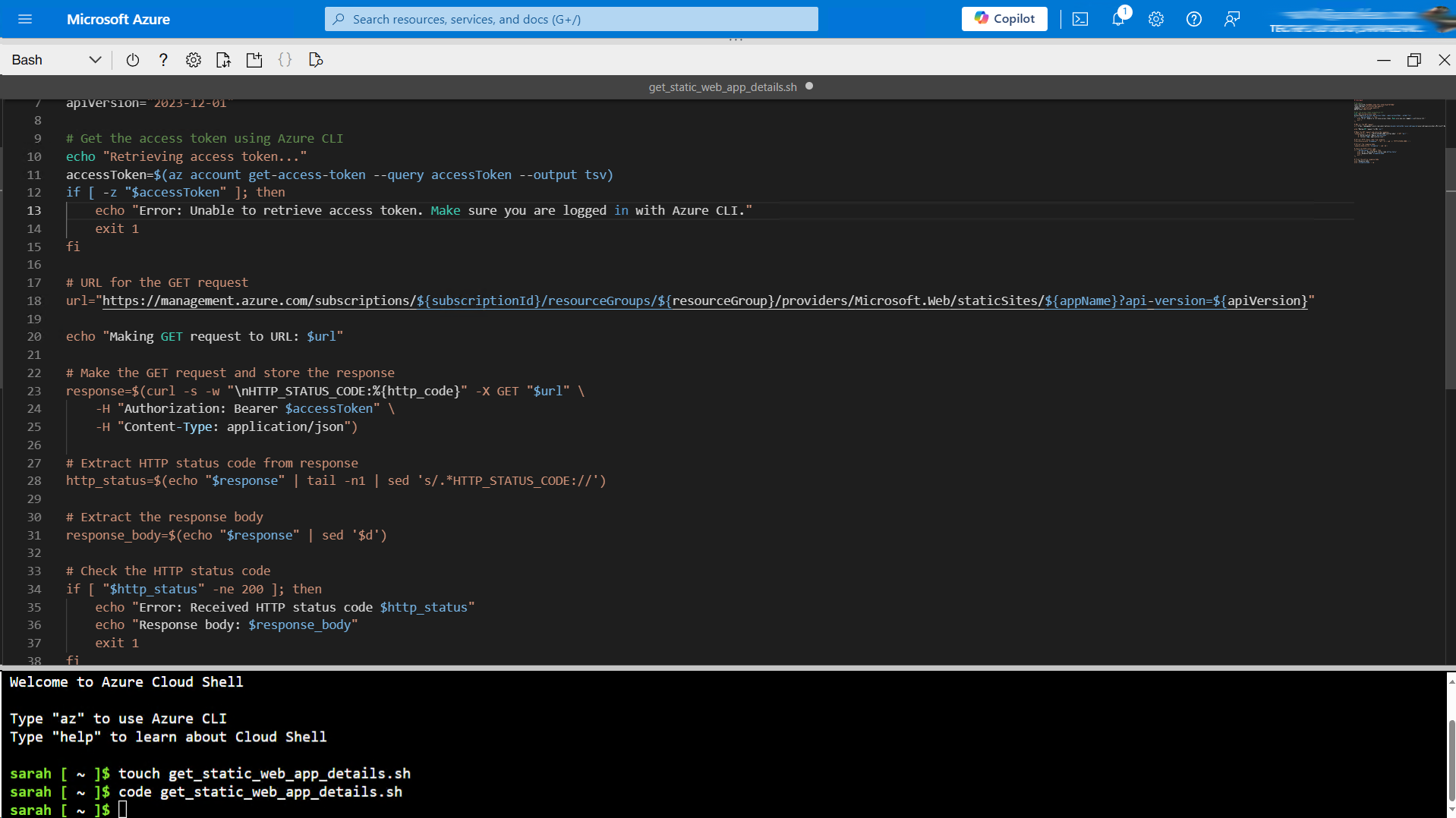Open the portal hamburger menu
The height and width of the screenshot is (818, 1456).
coord(25,19)
